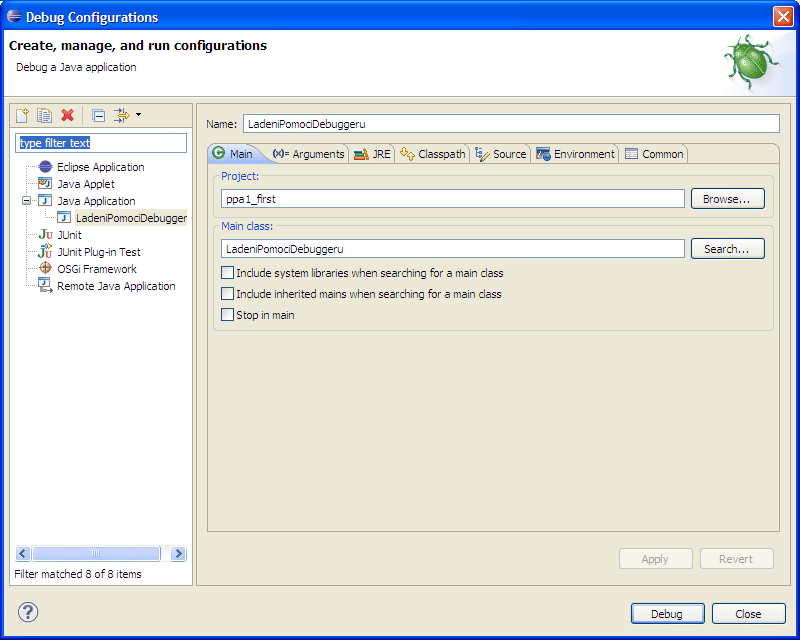Click the Search... main class button
This screenshot has width=800, height=640.
(728, 249)
